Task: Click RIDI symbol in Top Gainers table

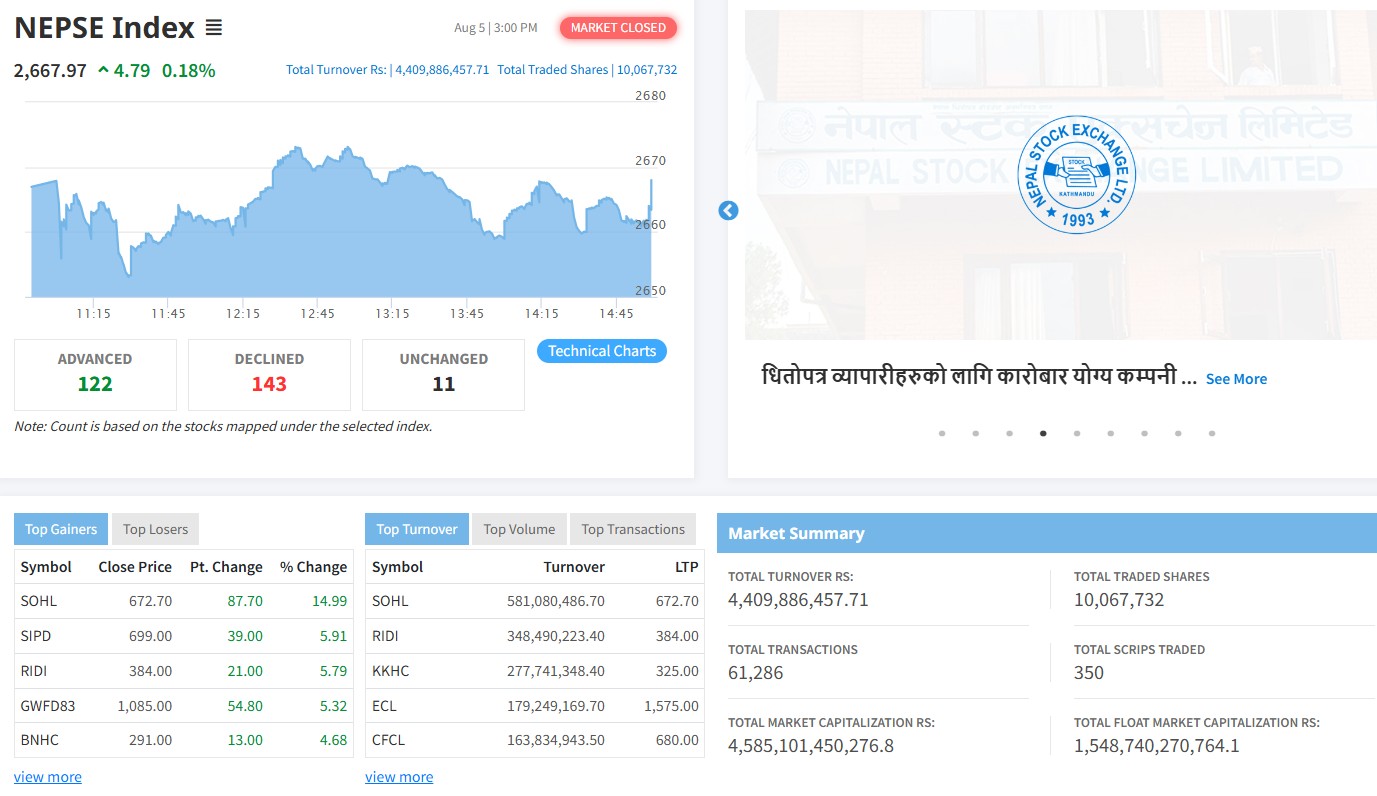Action: point(34,671)
